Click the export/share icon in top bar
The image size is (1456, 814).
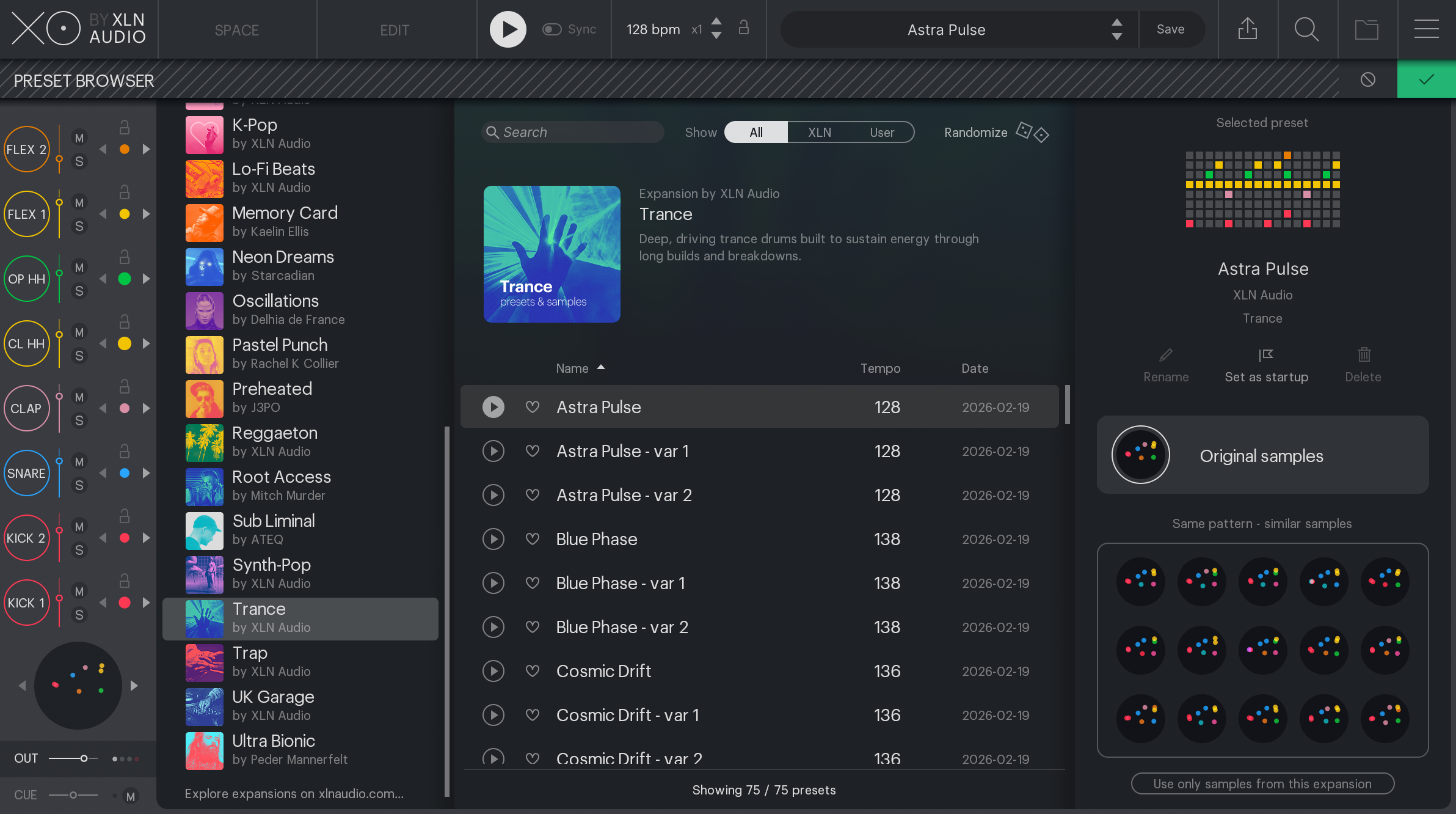(x=1247, y=29)
